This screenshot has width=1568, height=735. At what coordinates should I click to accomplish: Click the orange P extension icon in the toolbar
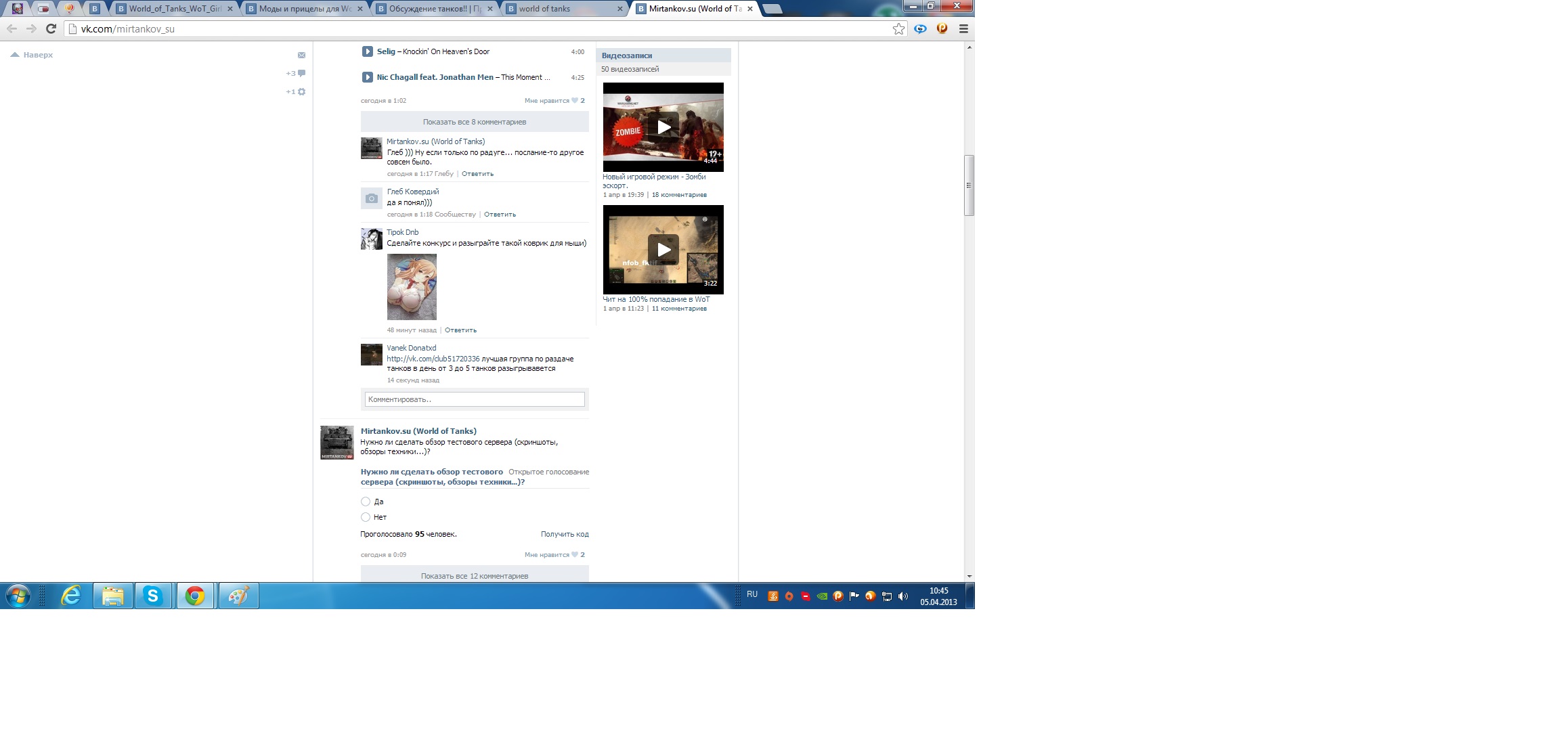pos(942,28)
